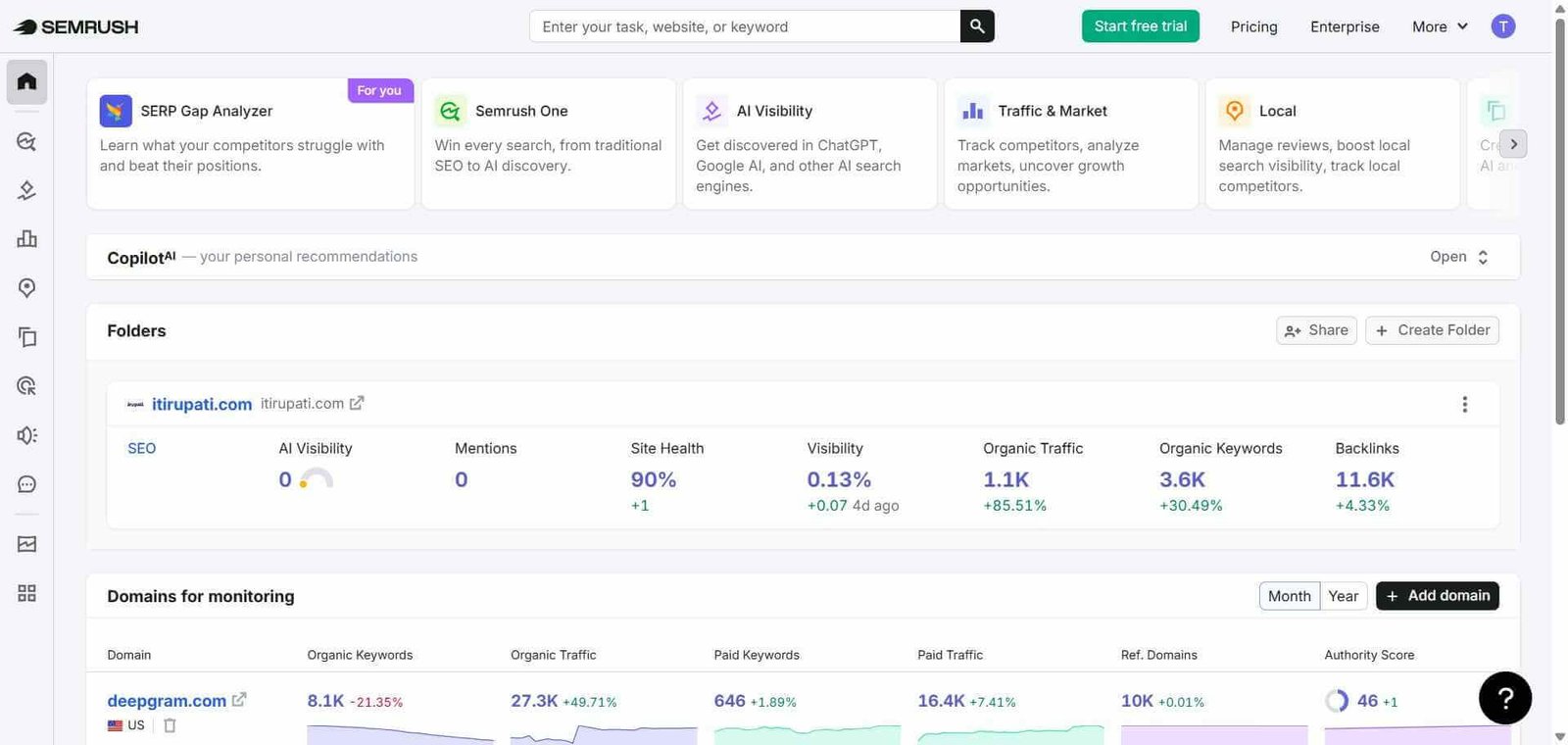Click the AI Visibility card icon

[x=712, y=111]
